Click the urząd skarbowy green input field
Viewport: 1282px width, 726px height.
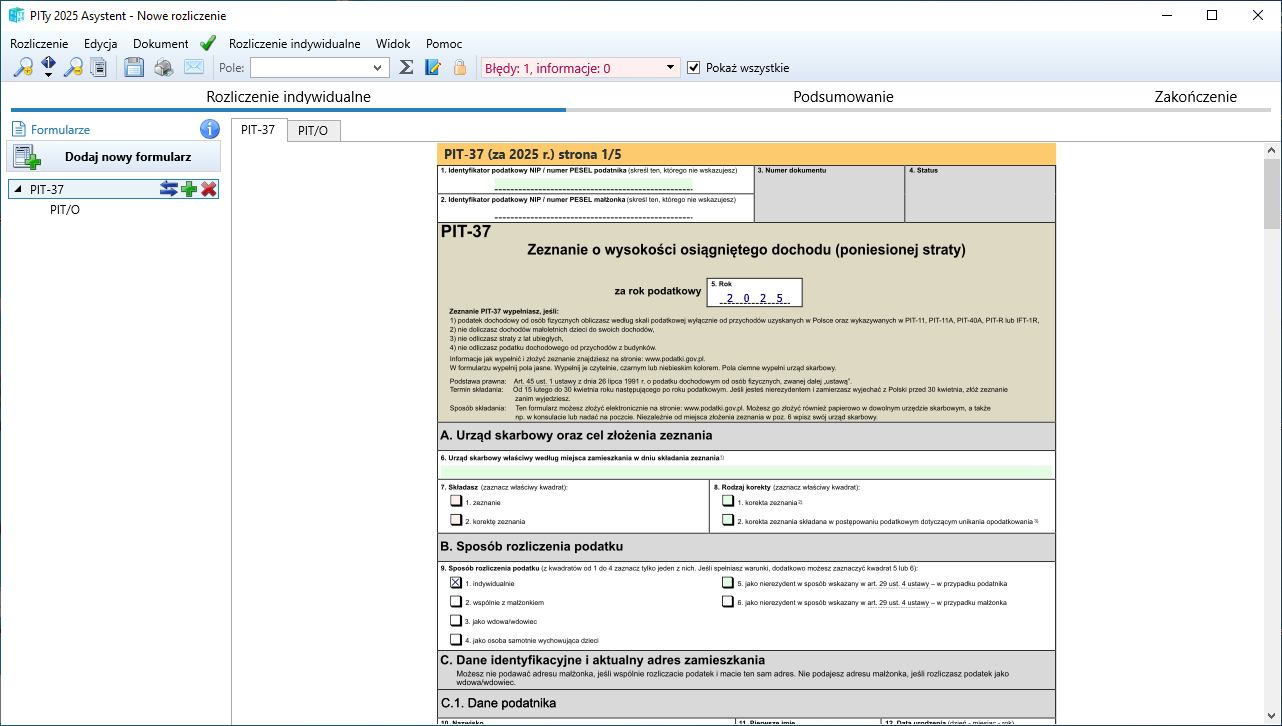745,471
